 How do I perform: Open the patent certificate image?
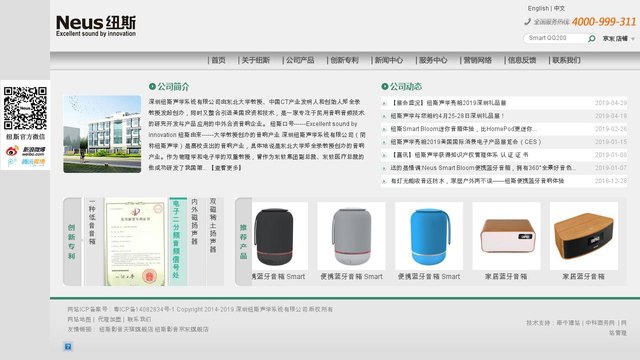135,242
